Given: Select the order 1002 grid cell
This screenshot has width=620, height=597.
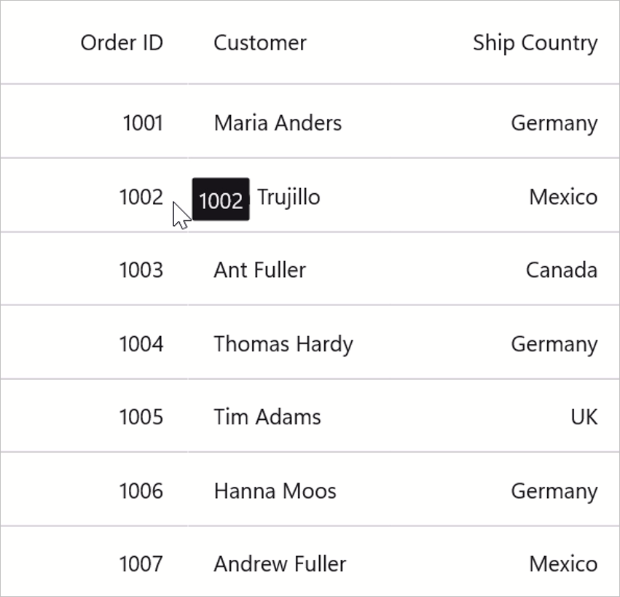Looking at the screenshot, I should pos(140,197).
